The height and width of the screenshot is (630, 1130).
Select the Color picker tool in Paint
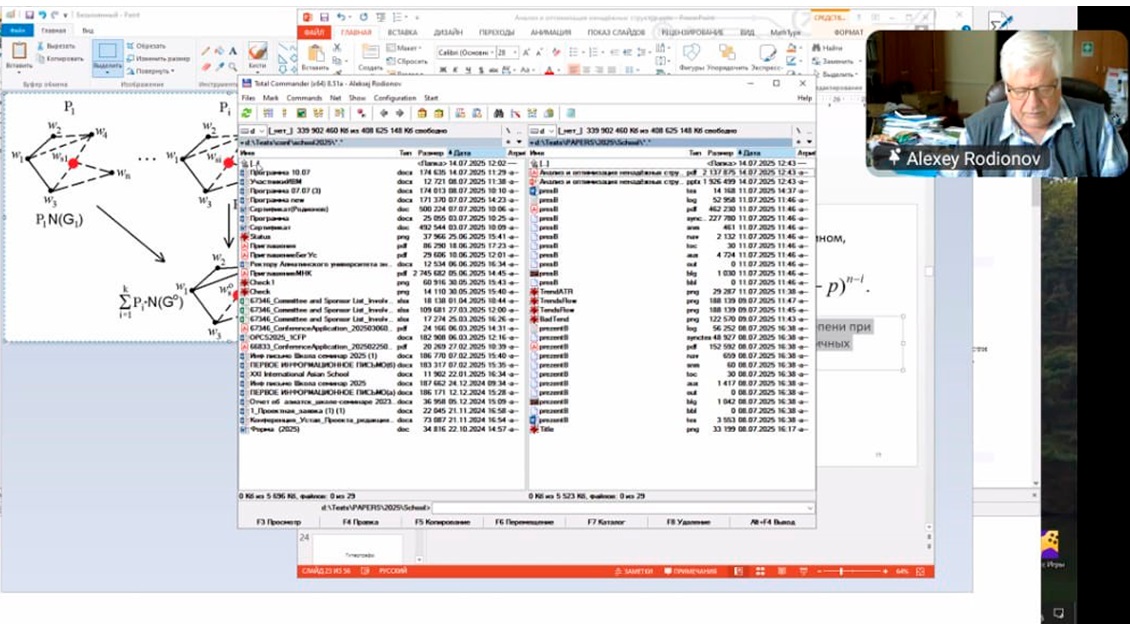[x=219, y=66]
